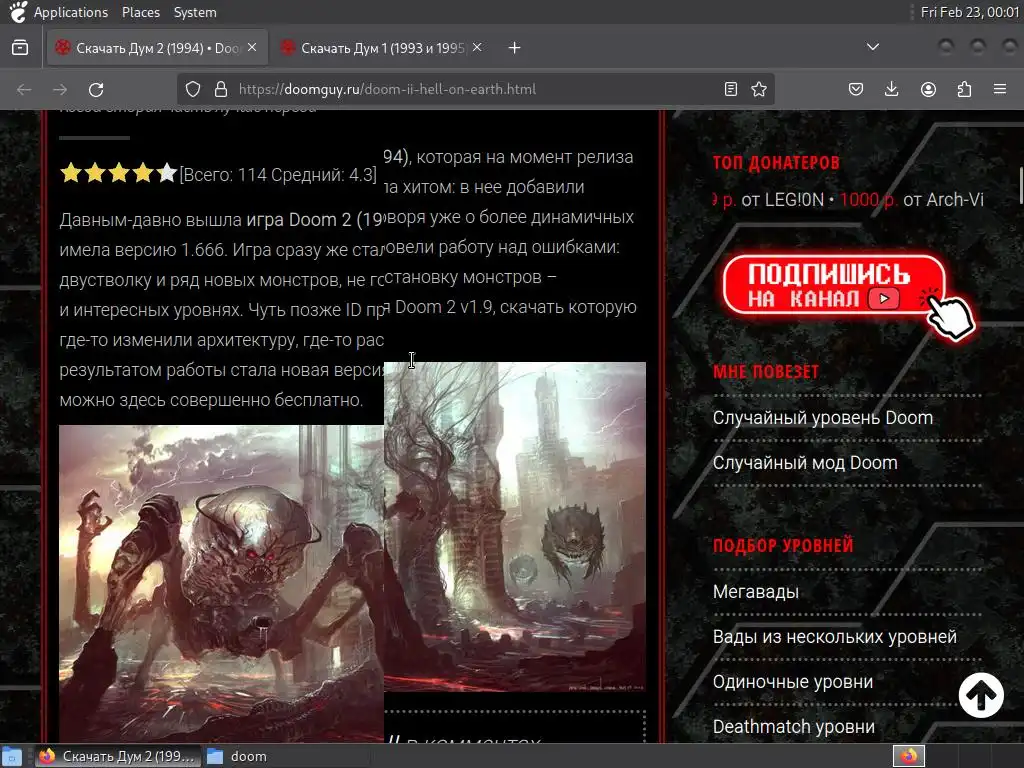The height and width of the screenshot is (768, 1024).
Task: Rate with the third star
Action: click(119, 173)
